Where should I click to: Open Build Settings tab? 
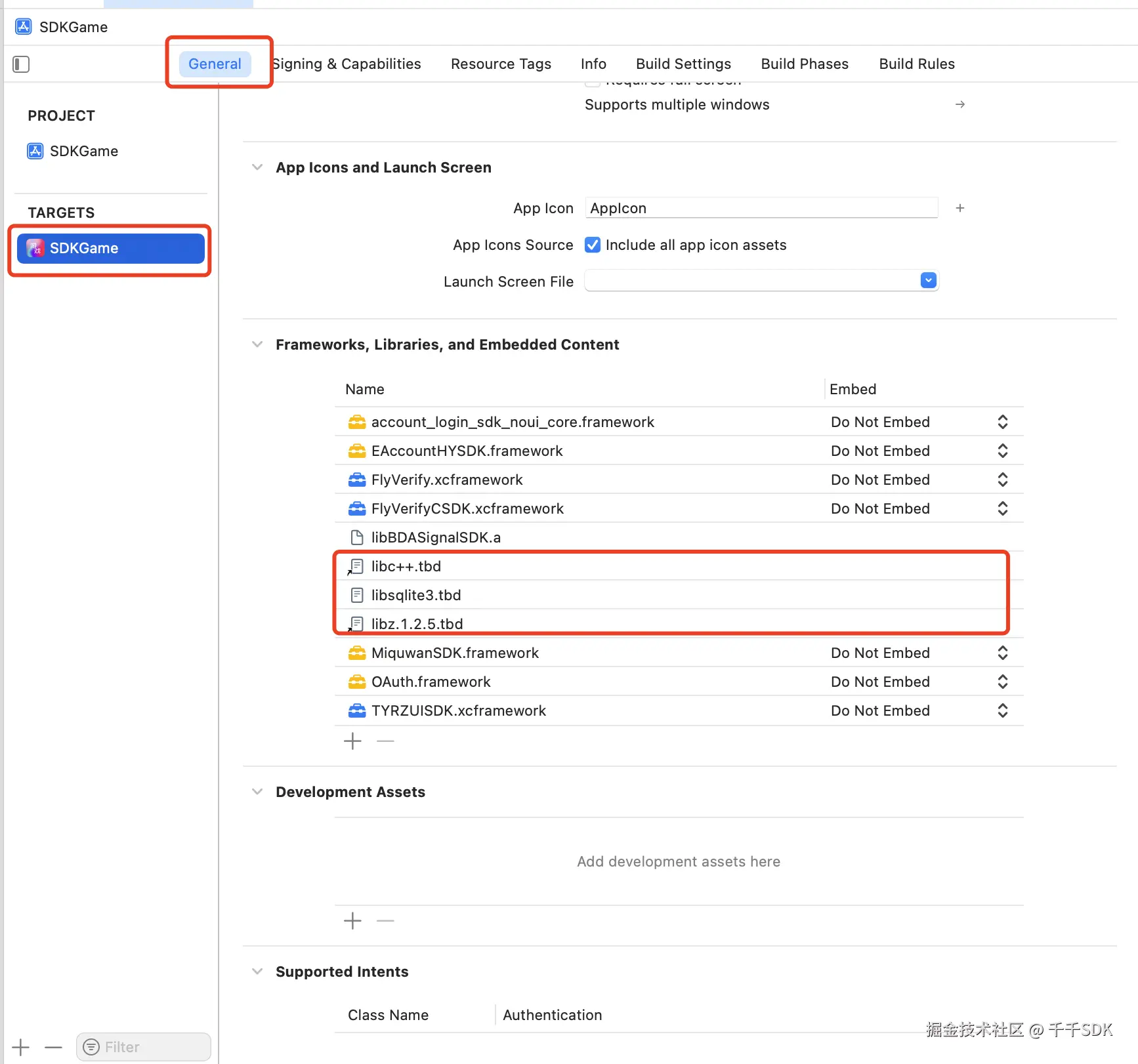(683, 64)
